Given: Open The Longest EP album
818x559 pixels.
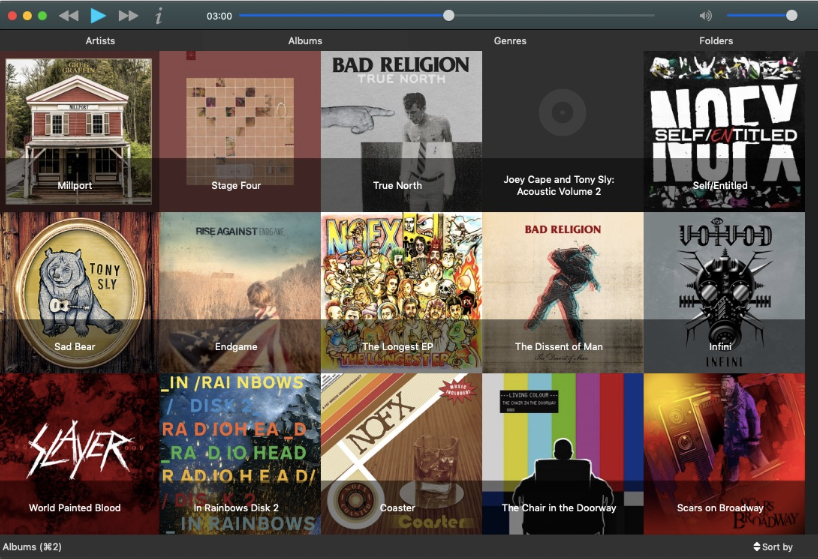Looking at the screenshot, I should point(401,293).
